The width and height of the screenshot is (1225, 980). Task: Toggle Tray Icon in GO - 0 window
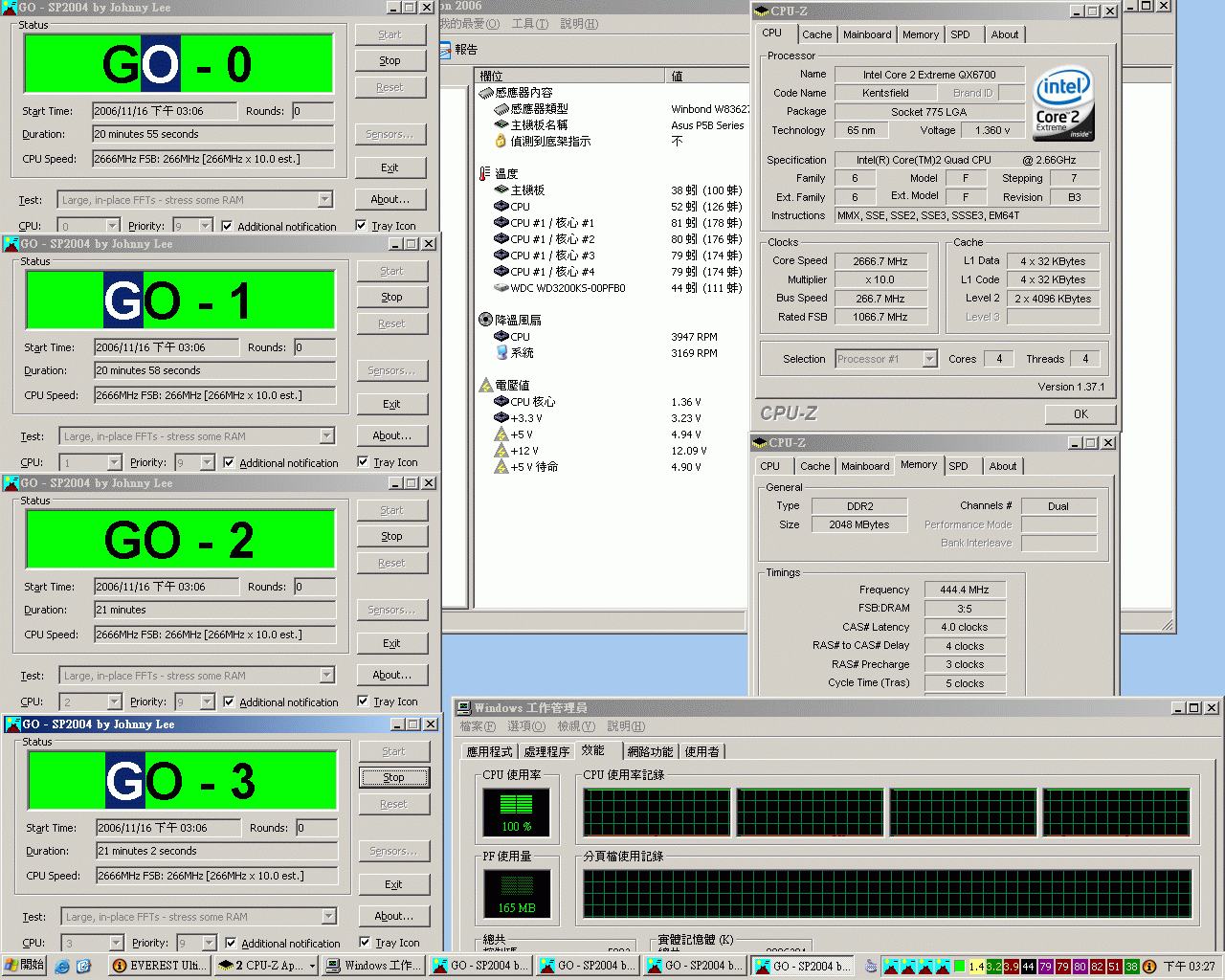coord(361,226)
